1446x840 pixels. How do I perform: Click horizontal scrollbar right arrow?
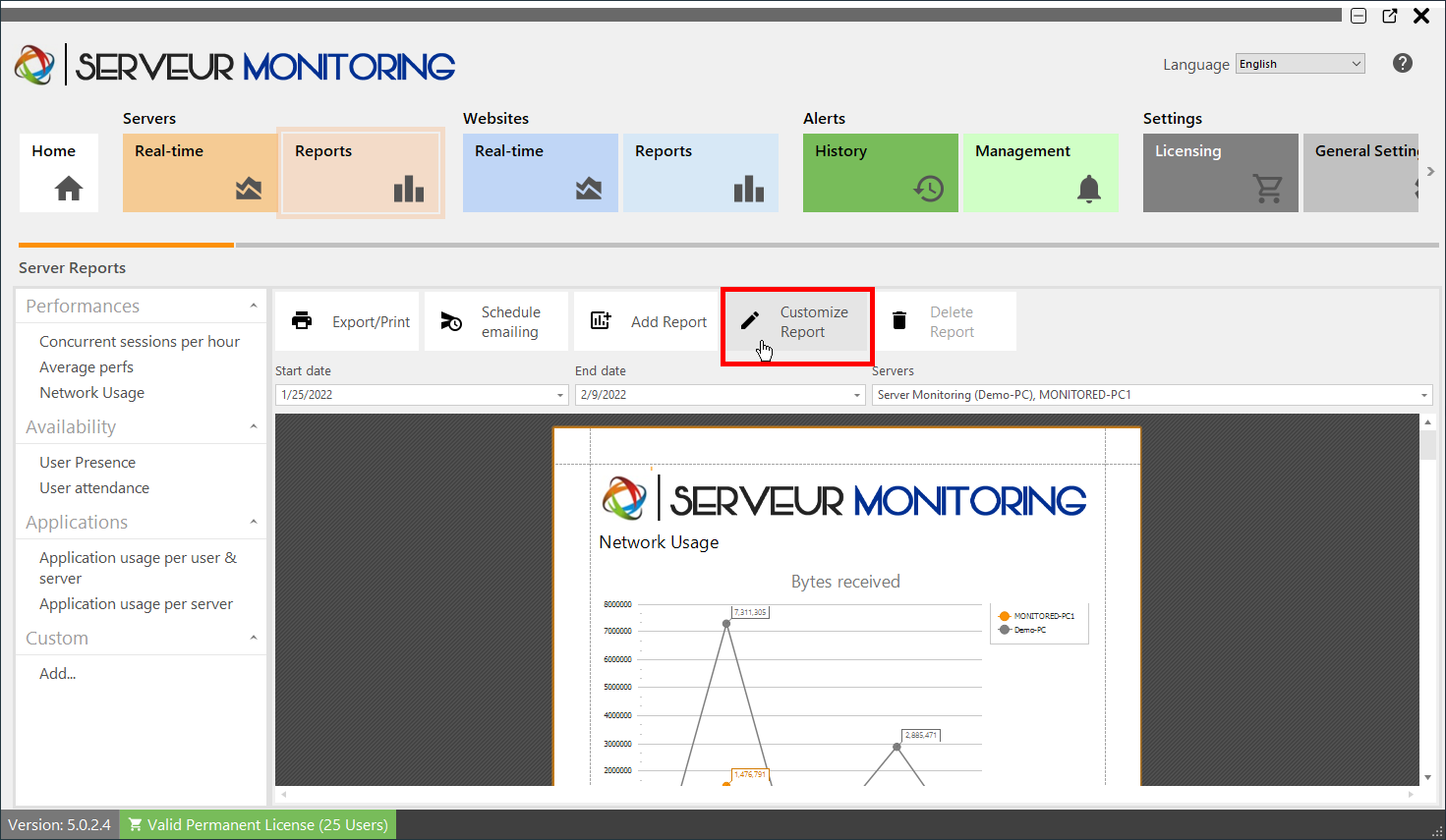click(x=1412, y=794)
